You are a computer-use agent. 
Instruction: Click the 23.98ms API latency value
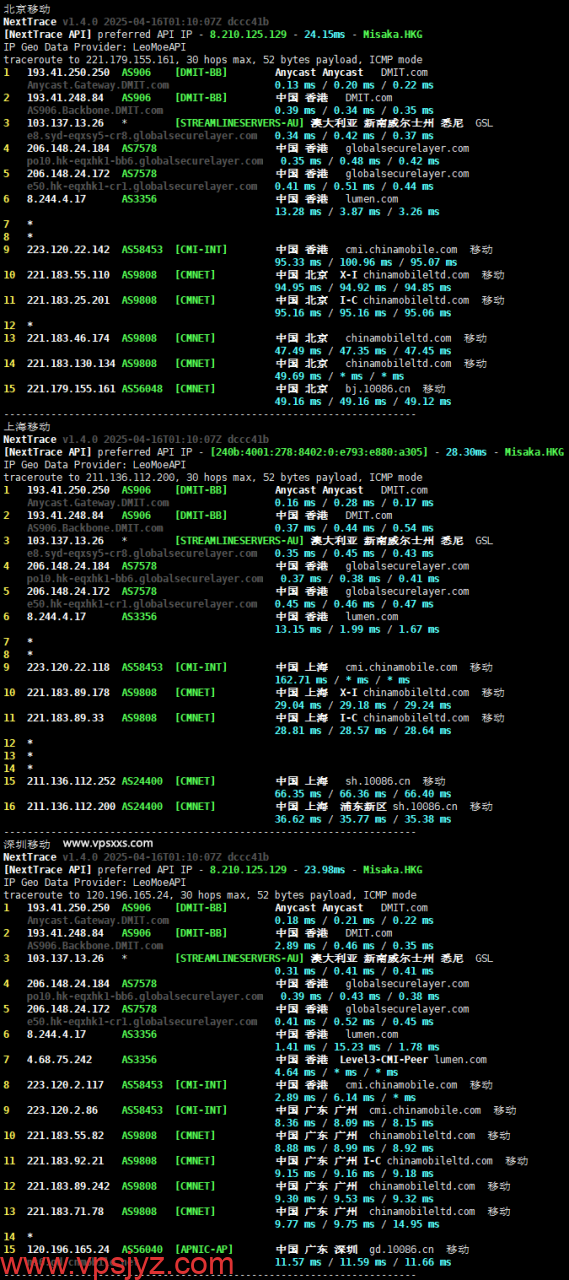tap(325, 869)
